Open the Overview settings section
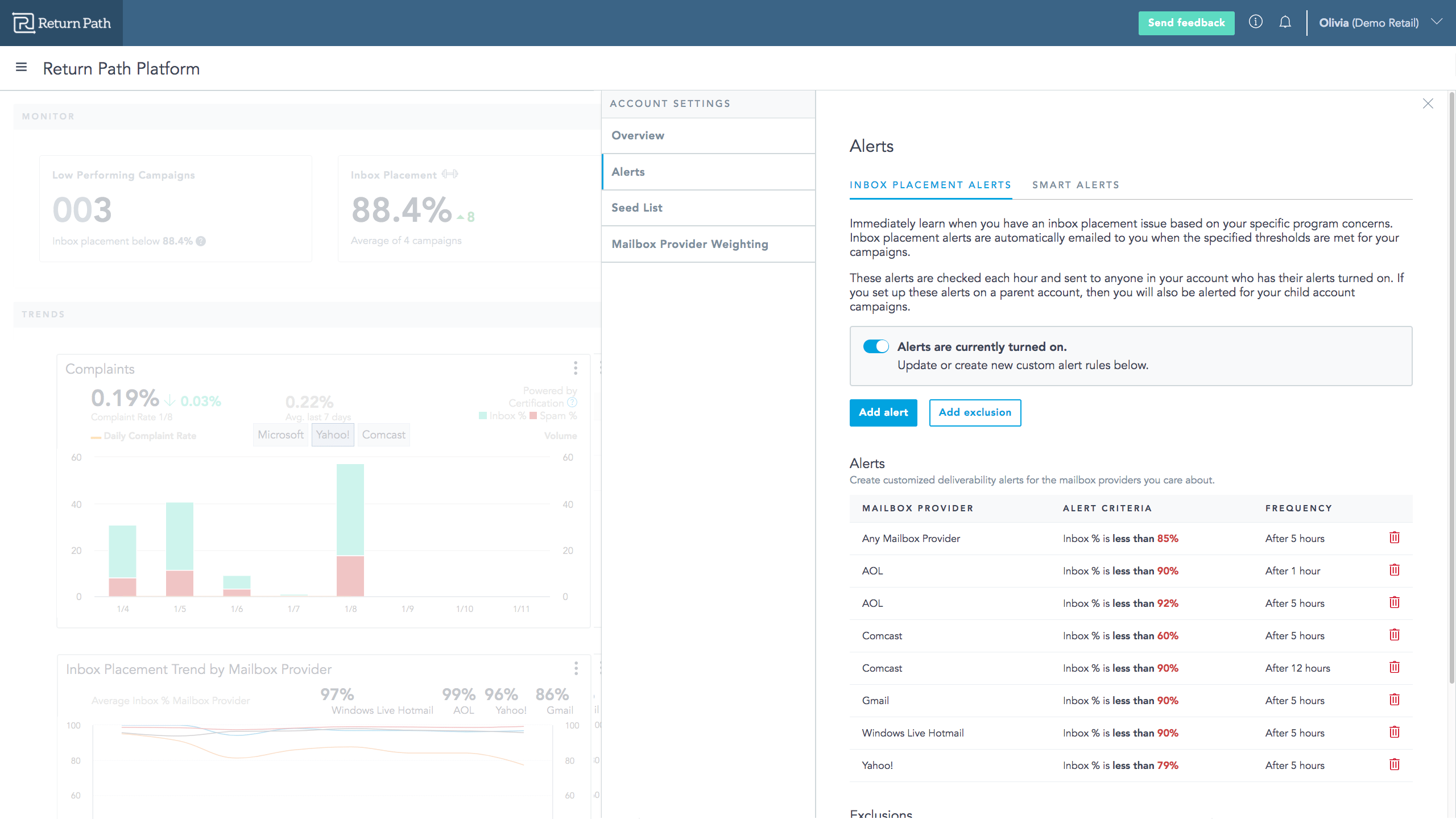 pyautogui.click(x=708, y=135)
